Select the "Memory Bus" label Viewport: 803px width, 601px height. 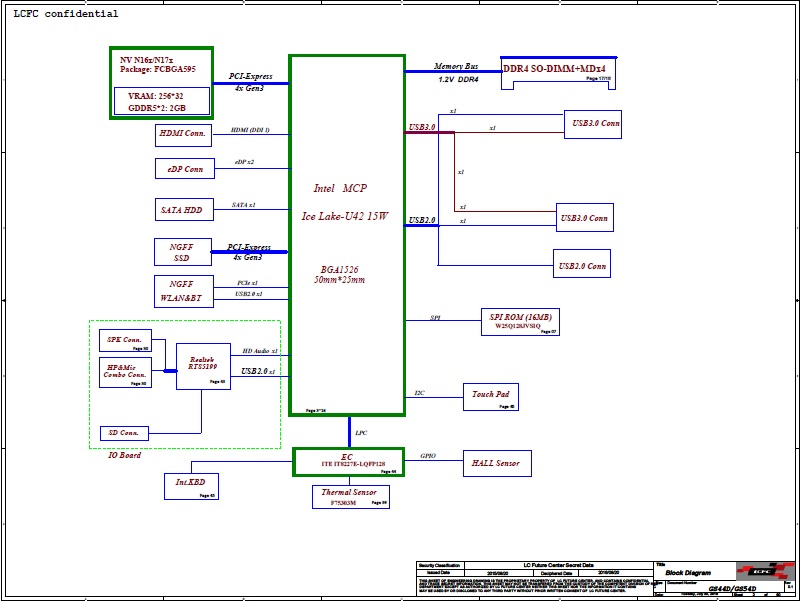pyautogui.click(x=456, y=66)
